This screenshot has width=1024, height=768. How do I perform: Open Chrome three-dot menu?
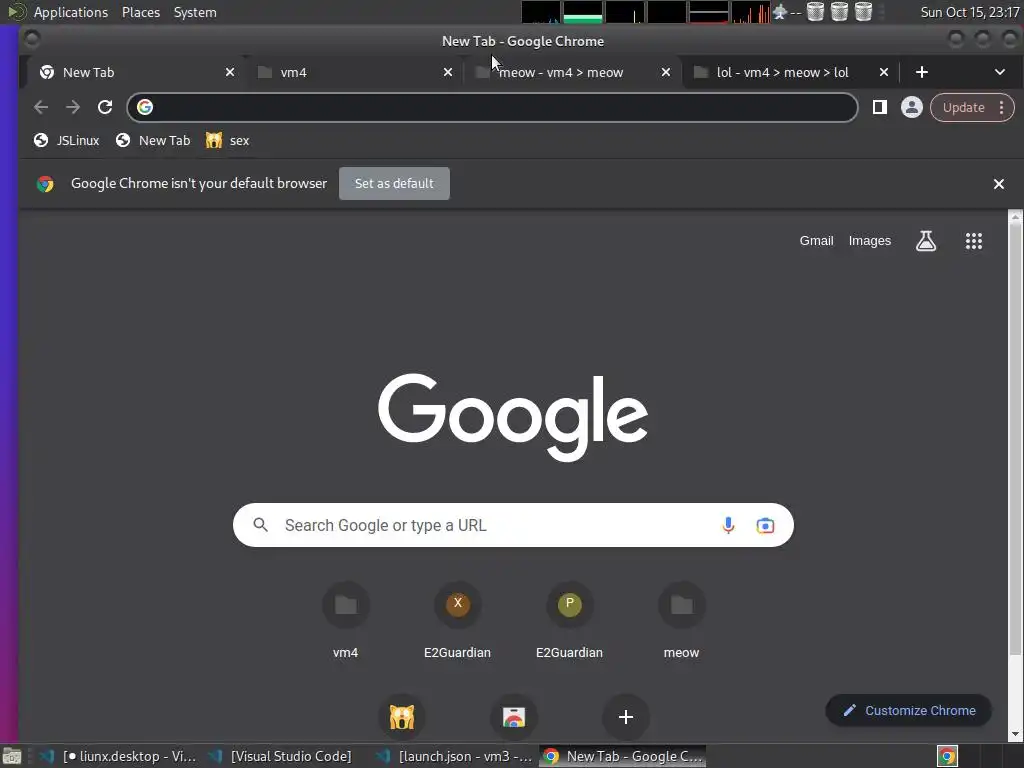1001,107
